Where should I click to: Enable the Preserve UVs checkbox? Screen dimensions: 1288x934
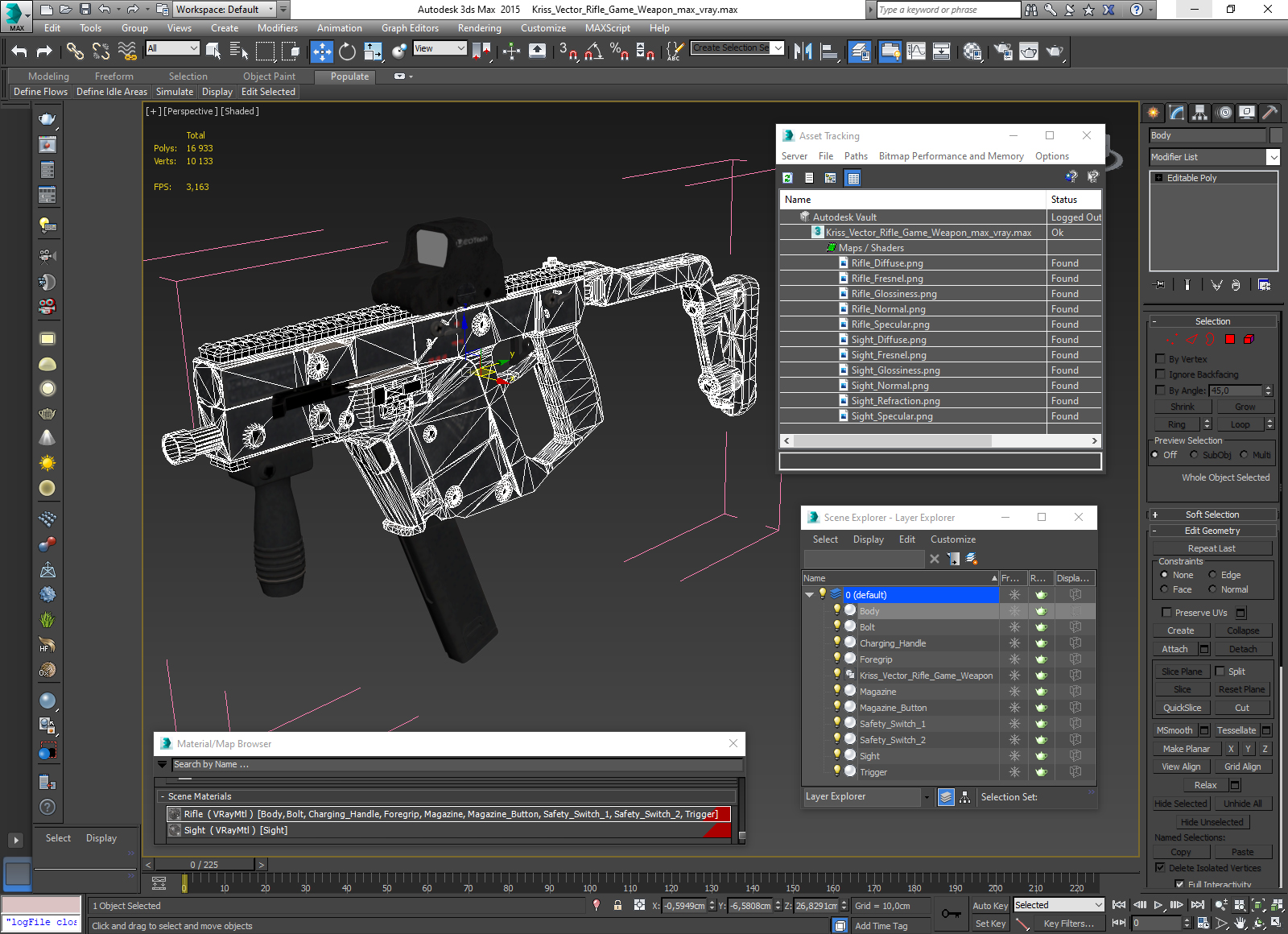pos(1166,613)
